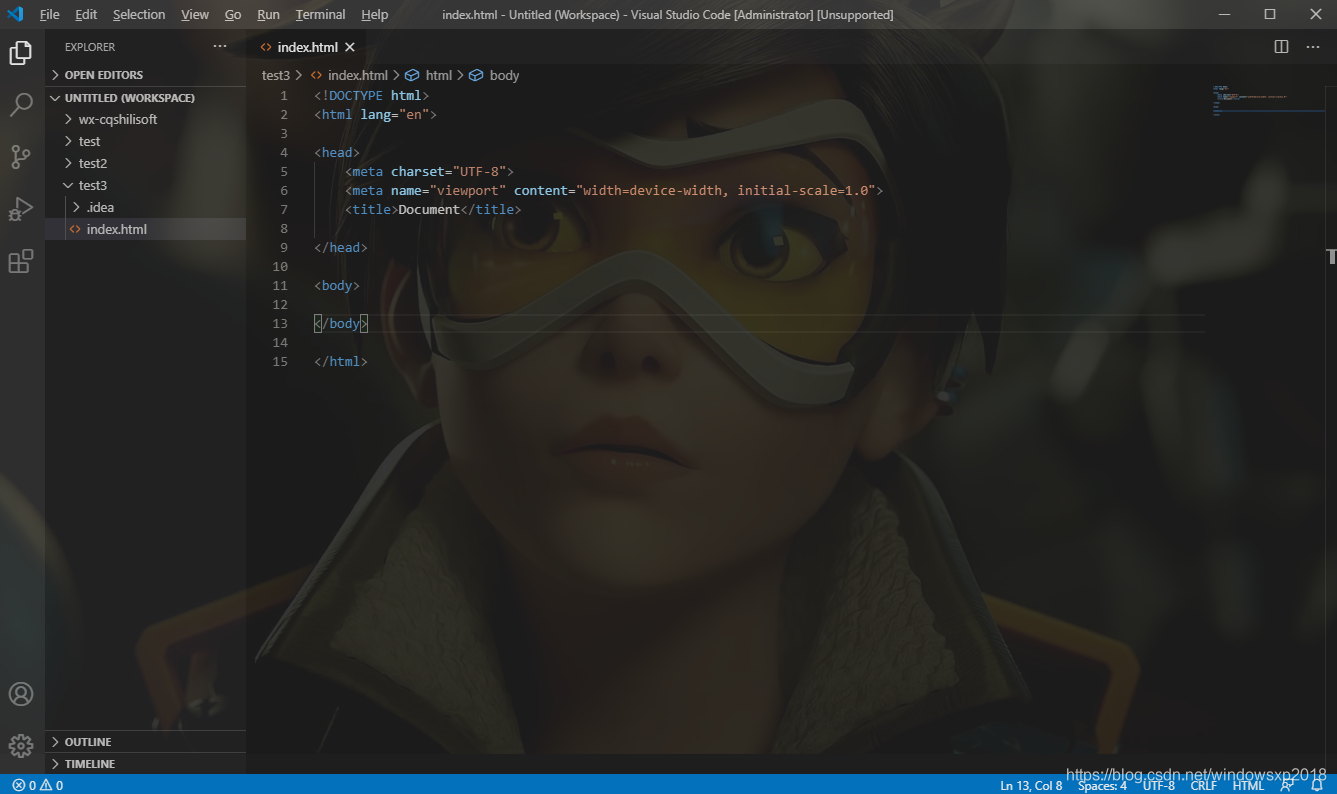Select HTML language mode in status bar
The height and width of the screenshot is (794, 1337).
[1248, 785]
